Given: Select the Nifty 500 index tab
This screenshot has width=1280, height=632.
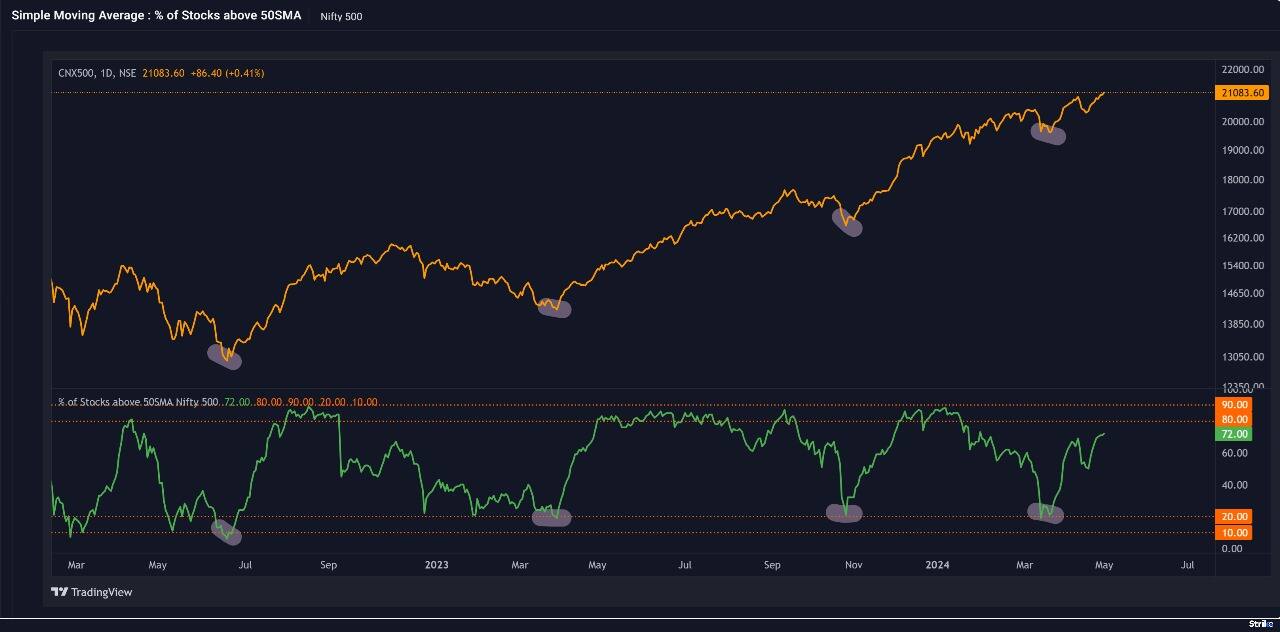Looking at the screenshot, I should pos(341,16).
